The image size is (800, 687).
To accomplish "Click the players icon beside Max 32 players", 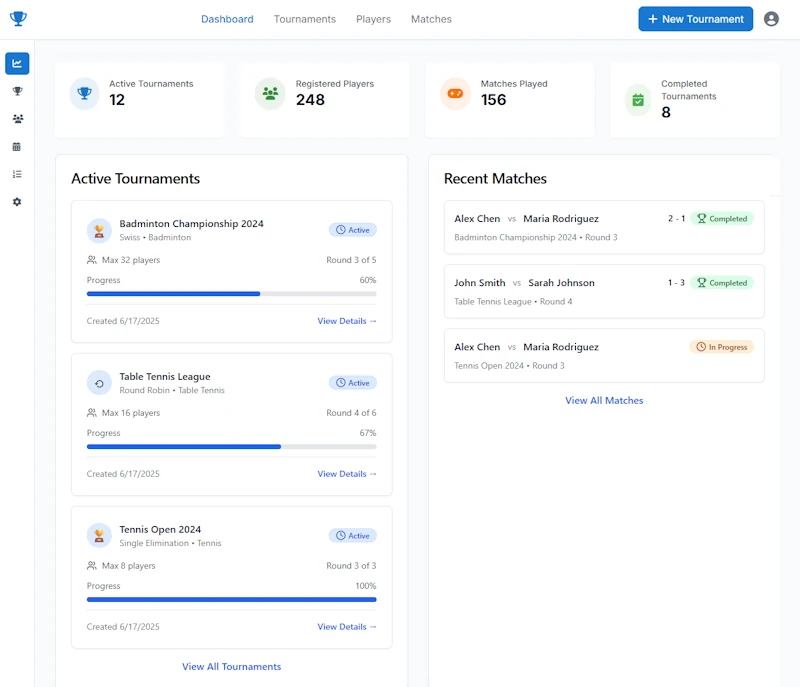I will tap(92, 260).
